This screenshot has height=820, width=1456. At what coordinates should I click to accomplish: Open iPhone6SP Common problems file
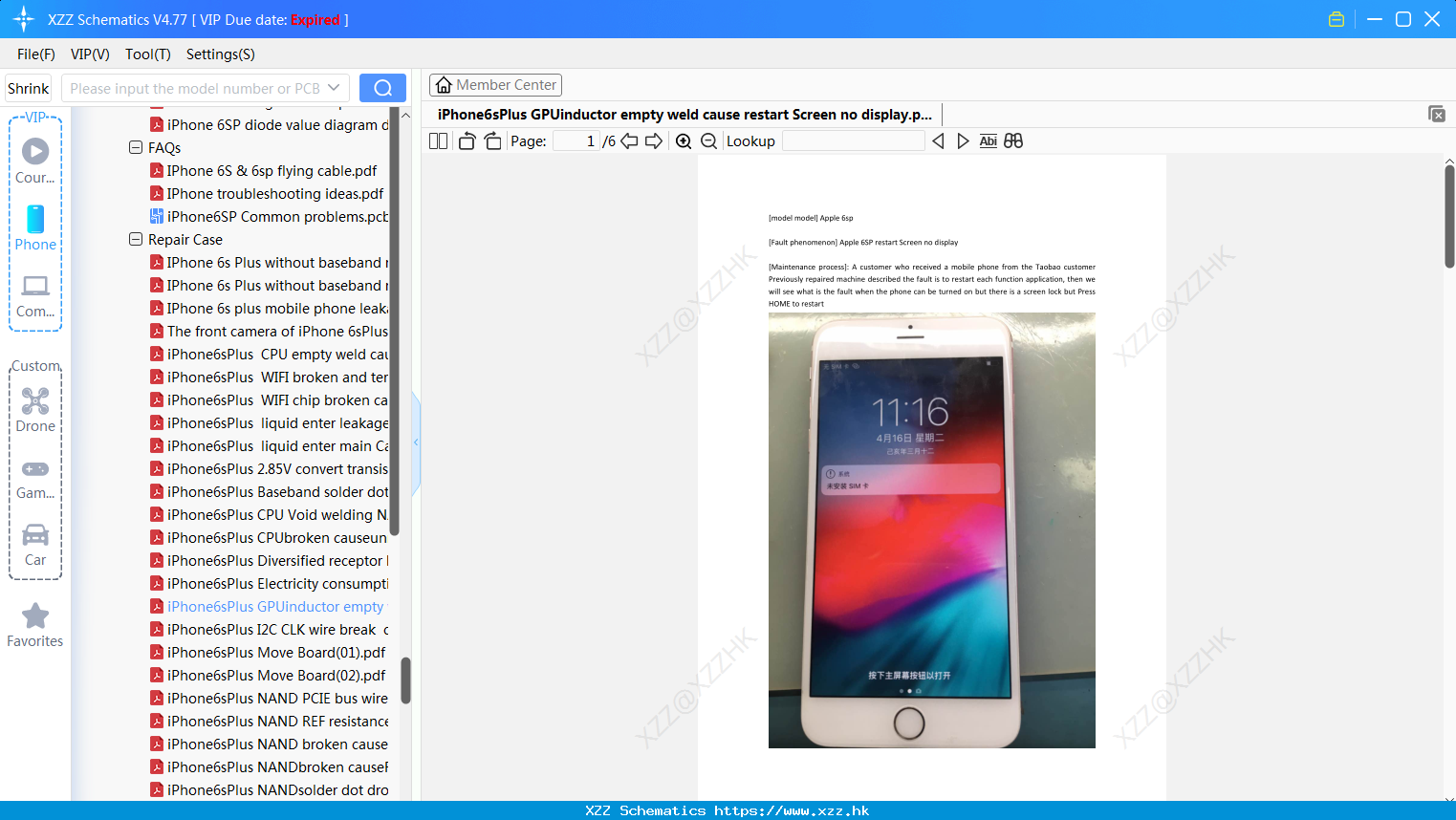coord(269,217)
